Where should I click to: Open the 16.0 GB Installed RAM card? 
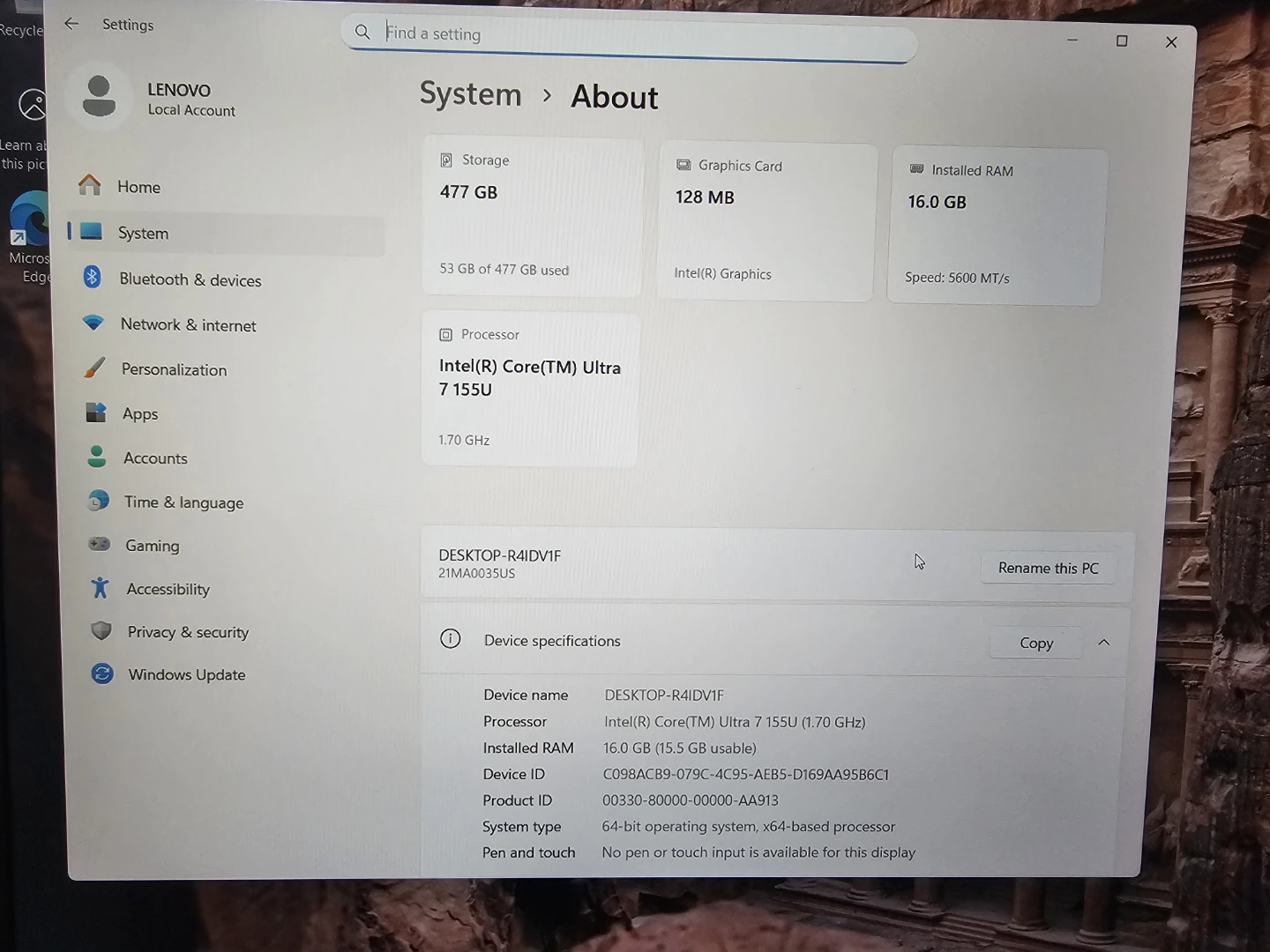pos(997,227)
